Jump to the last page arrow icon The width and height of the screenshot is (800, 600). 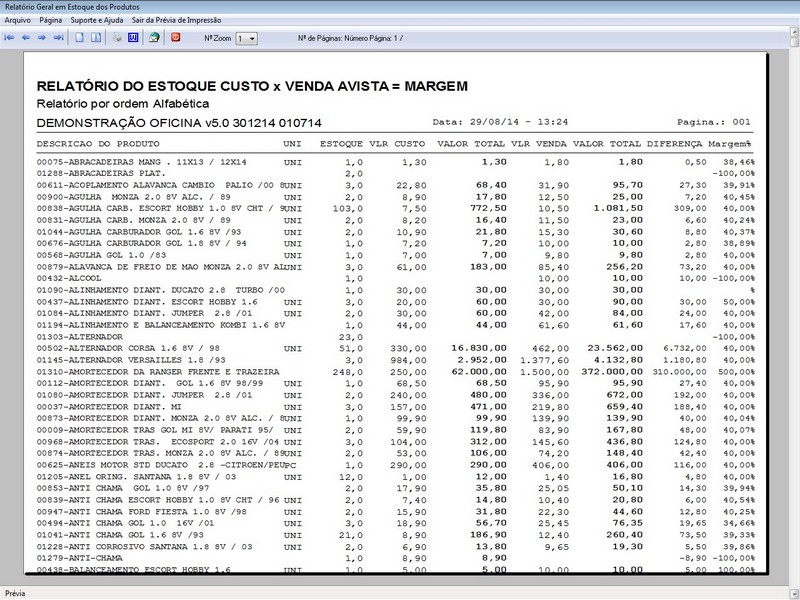coord(58,37)
